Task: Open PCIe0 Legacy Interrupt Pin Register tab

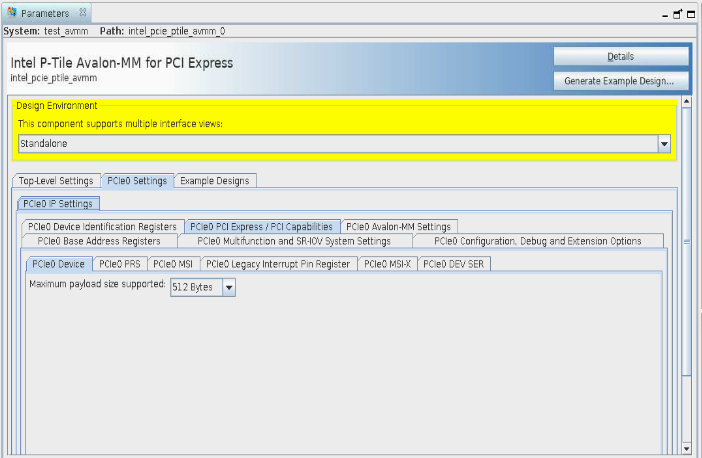Action: (x=278, y=264)
